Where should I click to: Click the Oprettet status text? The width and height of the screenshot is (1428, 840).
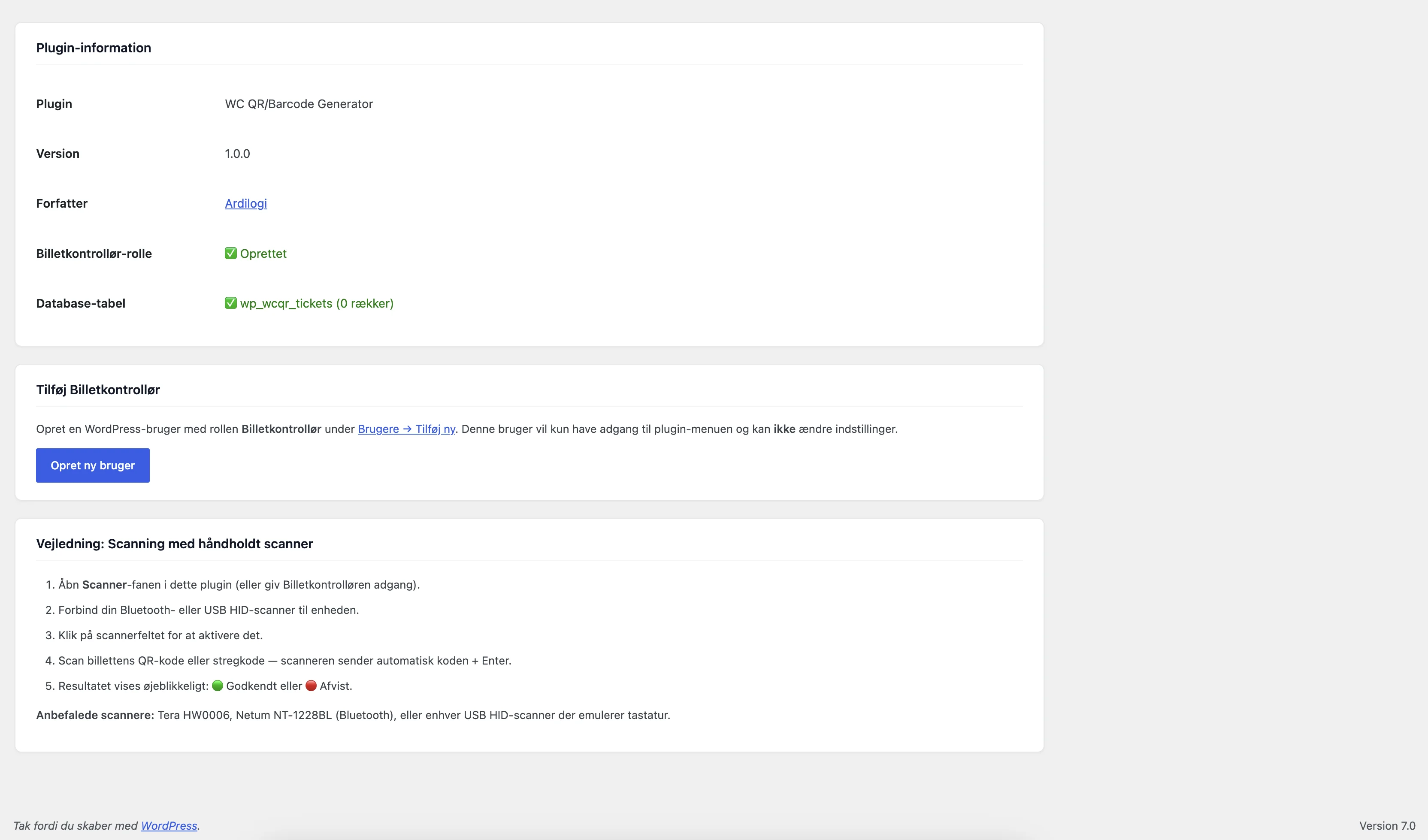(x=263, y=253)
